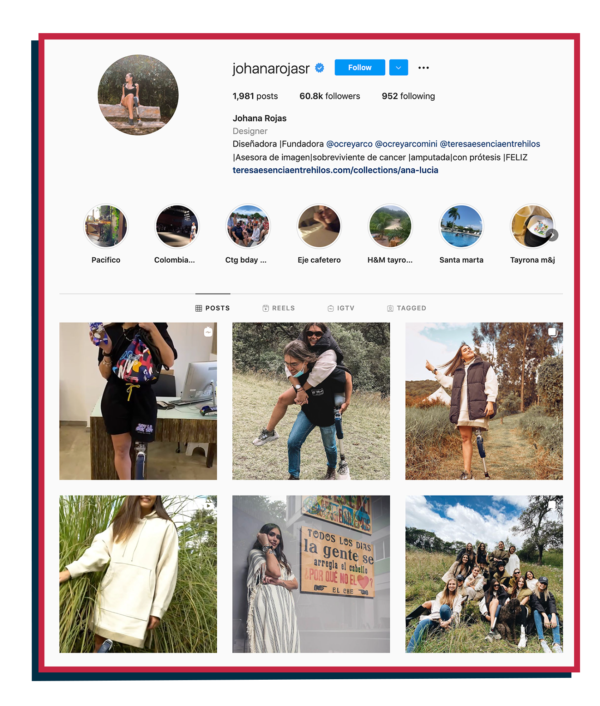Switch to the Reels tab
Viewport: 600px width, 706px height.
279,308
